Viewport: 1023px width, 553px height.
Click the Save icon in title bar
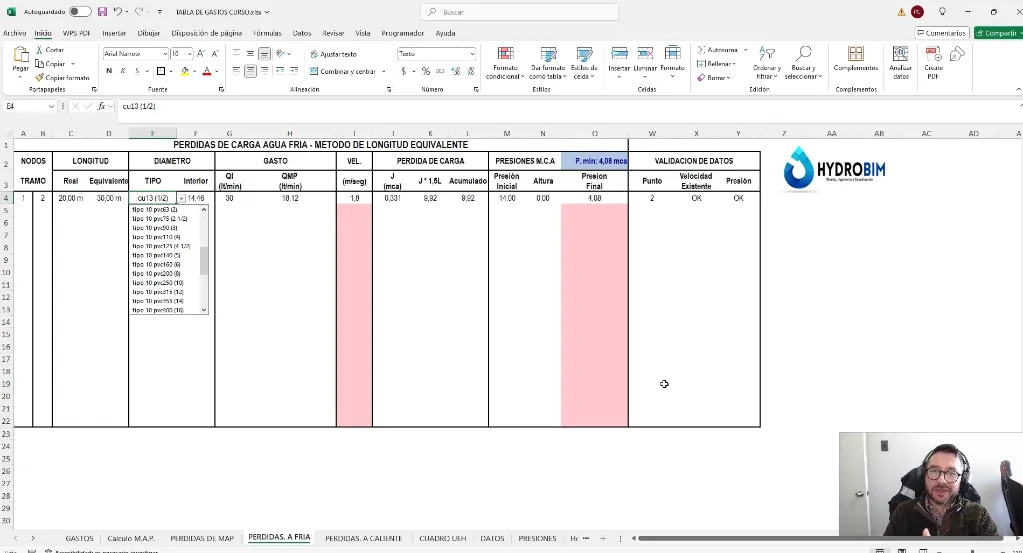coord(102,12)
